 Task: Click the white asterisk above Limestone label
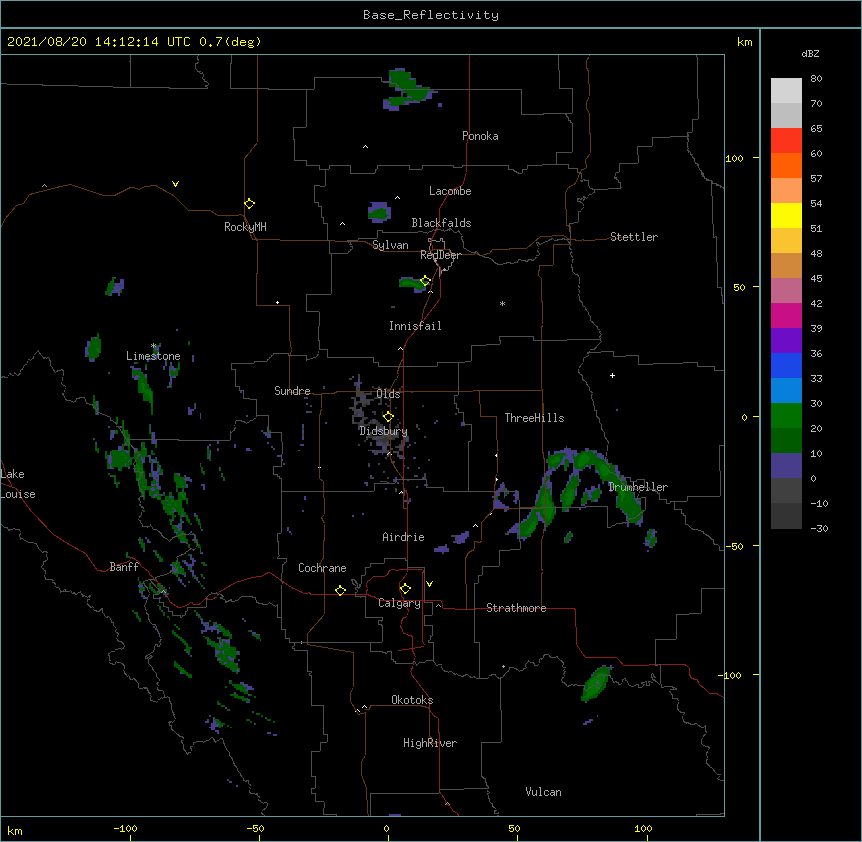[154, 346]
